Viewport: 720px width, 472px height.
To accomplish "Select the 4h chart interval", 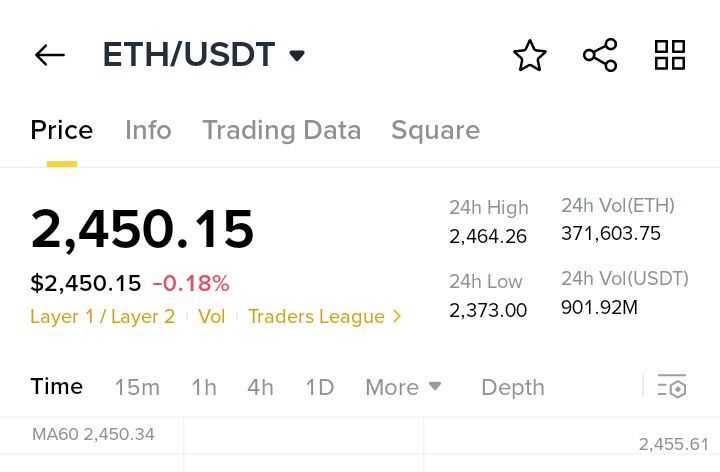I will click(x=260, y=387).
